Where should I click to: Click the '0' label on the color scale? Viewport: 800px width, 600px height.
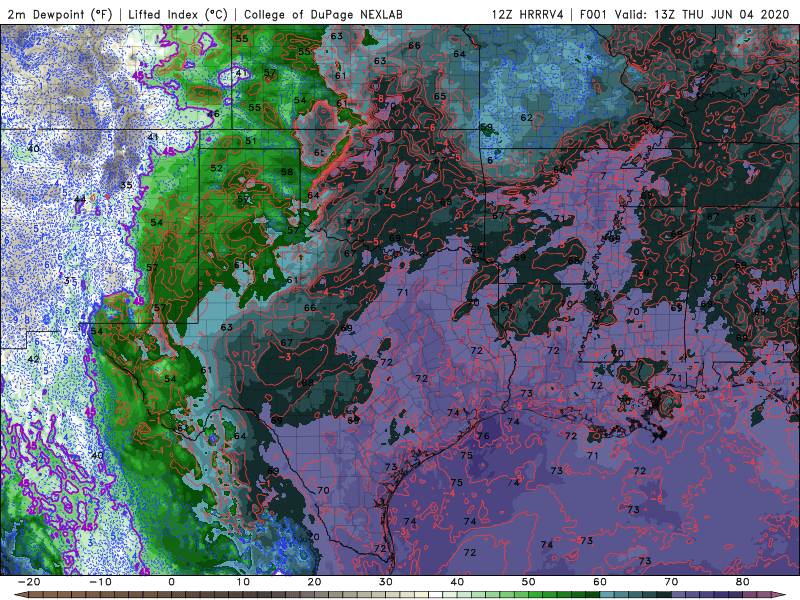tap(171, 582)
